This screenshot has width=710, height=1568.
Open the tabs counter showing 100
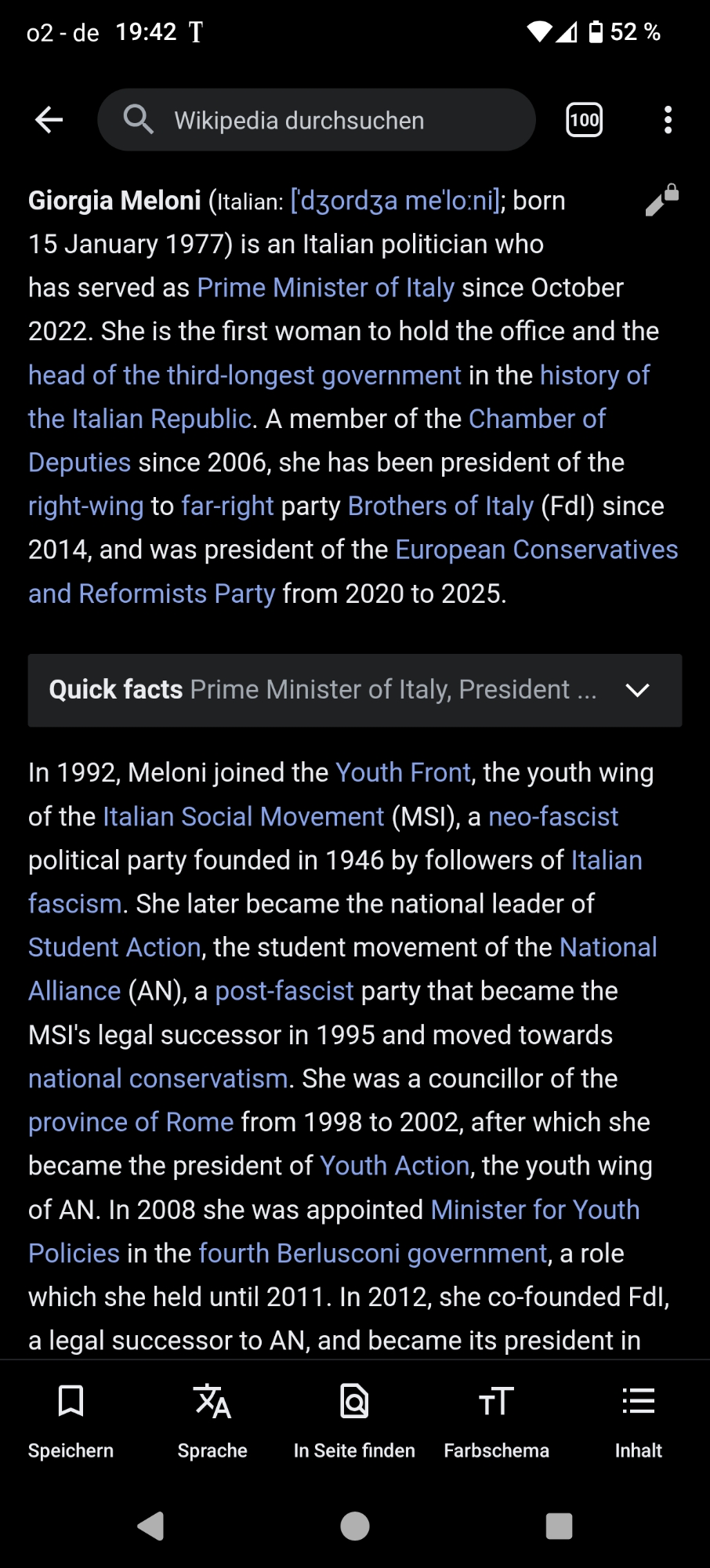click(x=584, y=120)
